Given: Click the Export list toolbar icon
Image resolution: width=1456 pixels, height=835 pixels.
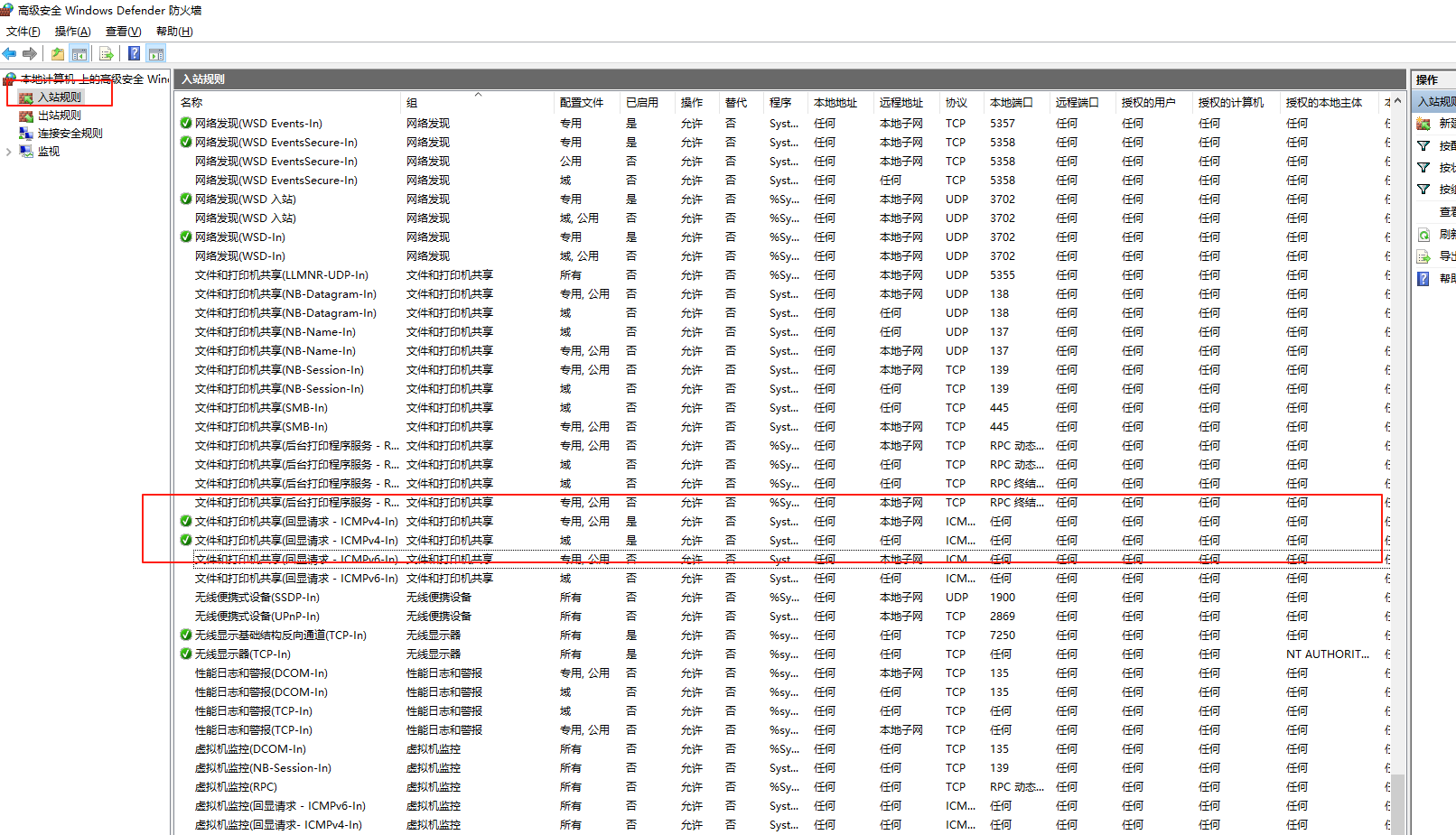Looking at the screenshot, I should [107, 53].
